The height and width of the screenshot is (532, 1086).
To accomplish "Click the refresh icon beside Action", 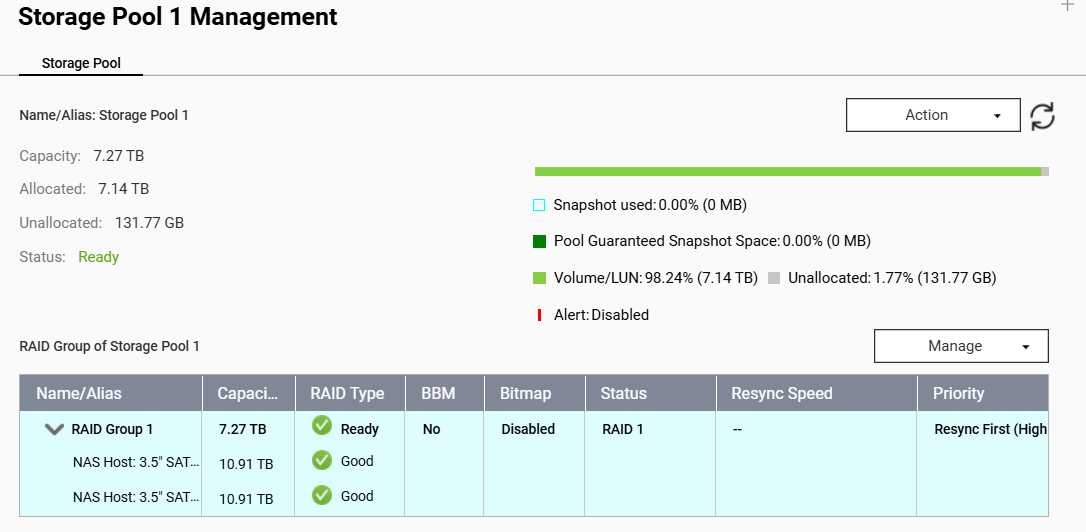I will 1043,116.
